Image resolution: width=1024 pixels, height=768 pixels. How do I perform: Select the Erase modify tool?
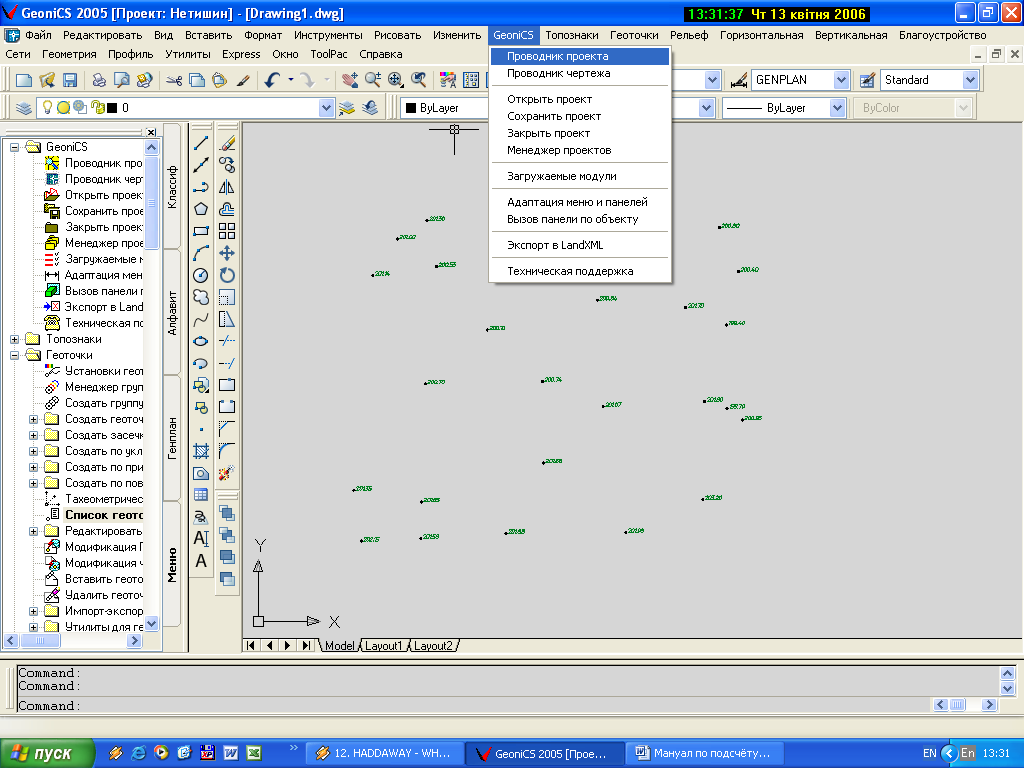227,143
